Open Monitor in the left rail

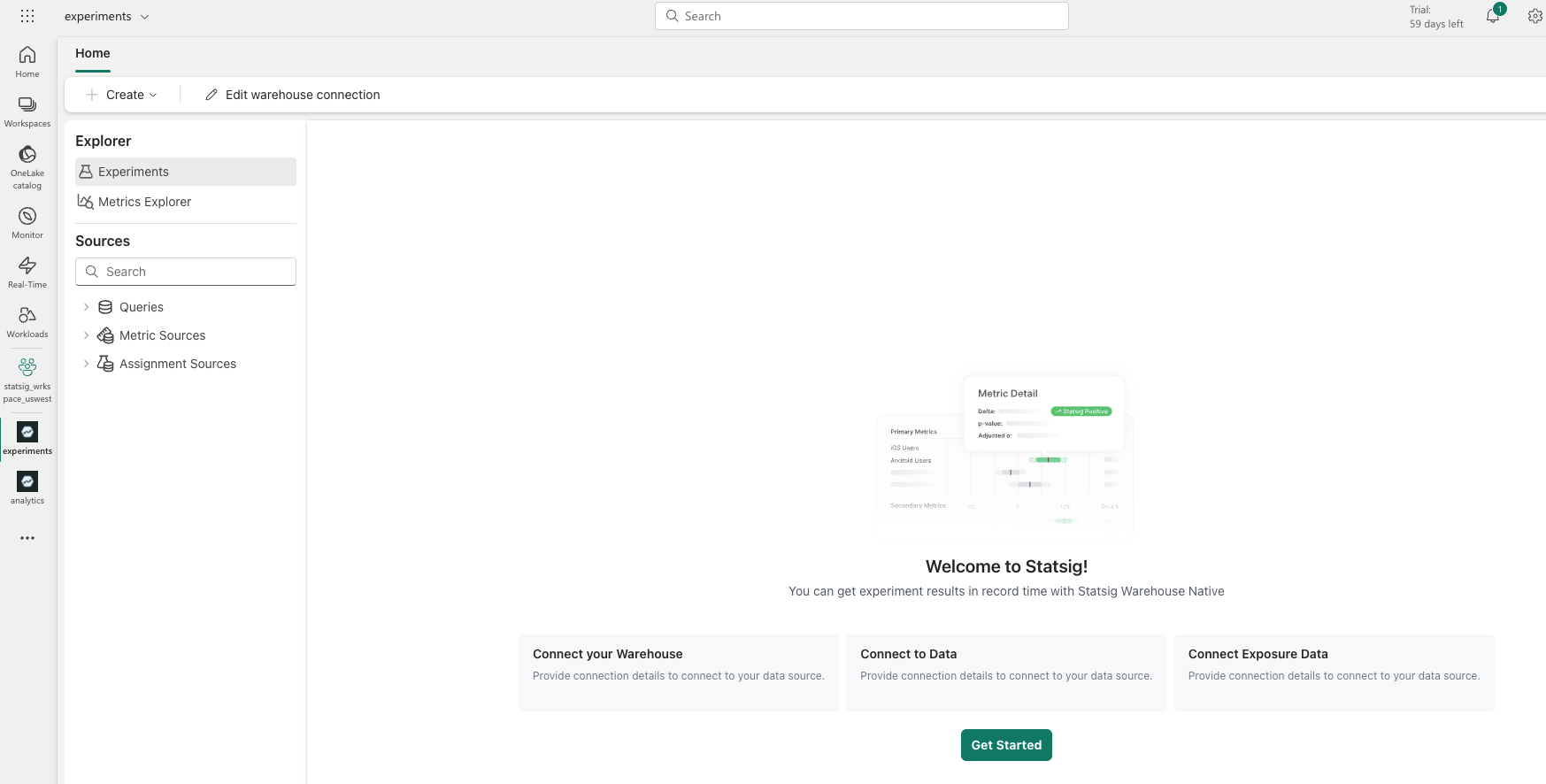click(27, 223)
